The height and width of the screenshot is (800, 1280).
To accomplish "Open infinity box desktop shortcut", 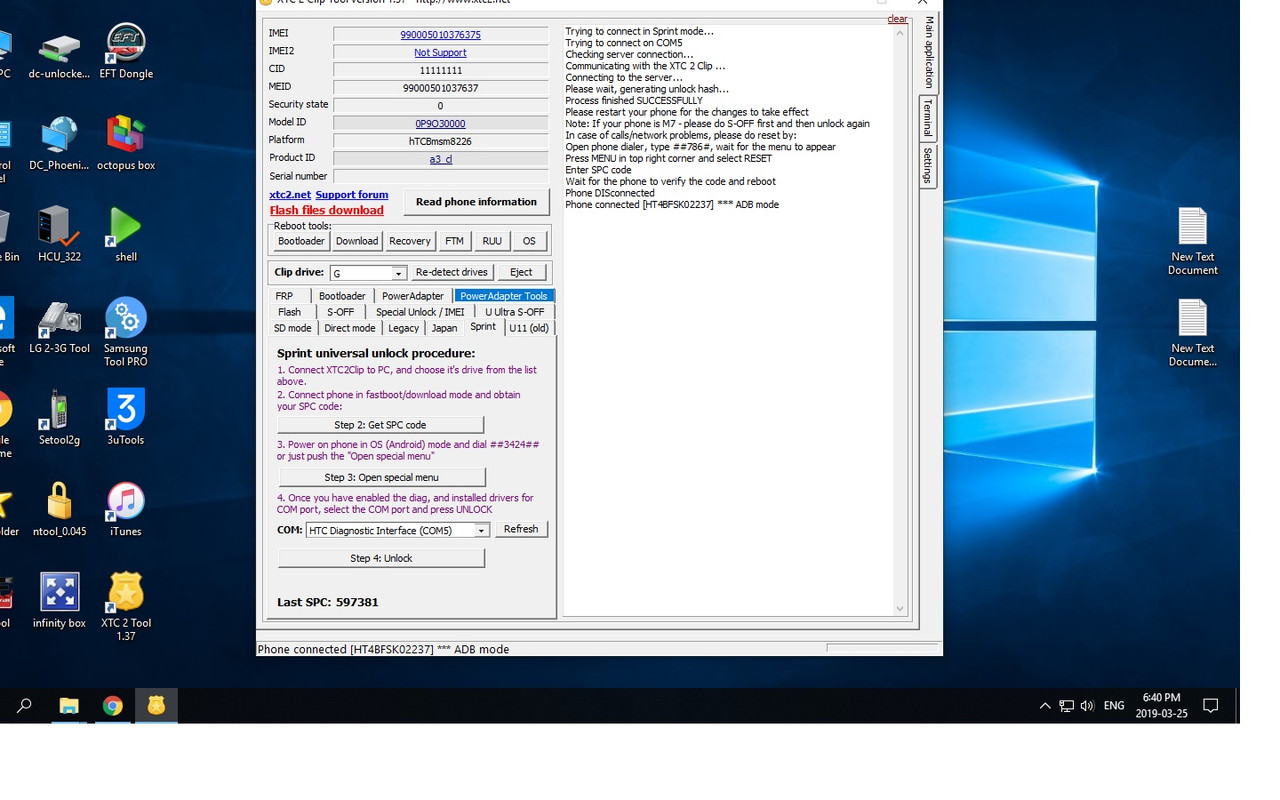I will tap(59, 601).
